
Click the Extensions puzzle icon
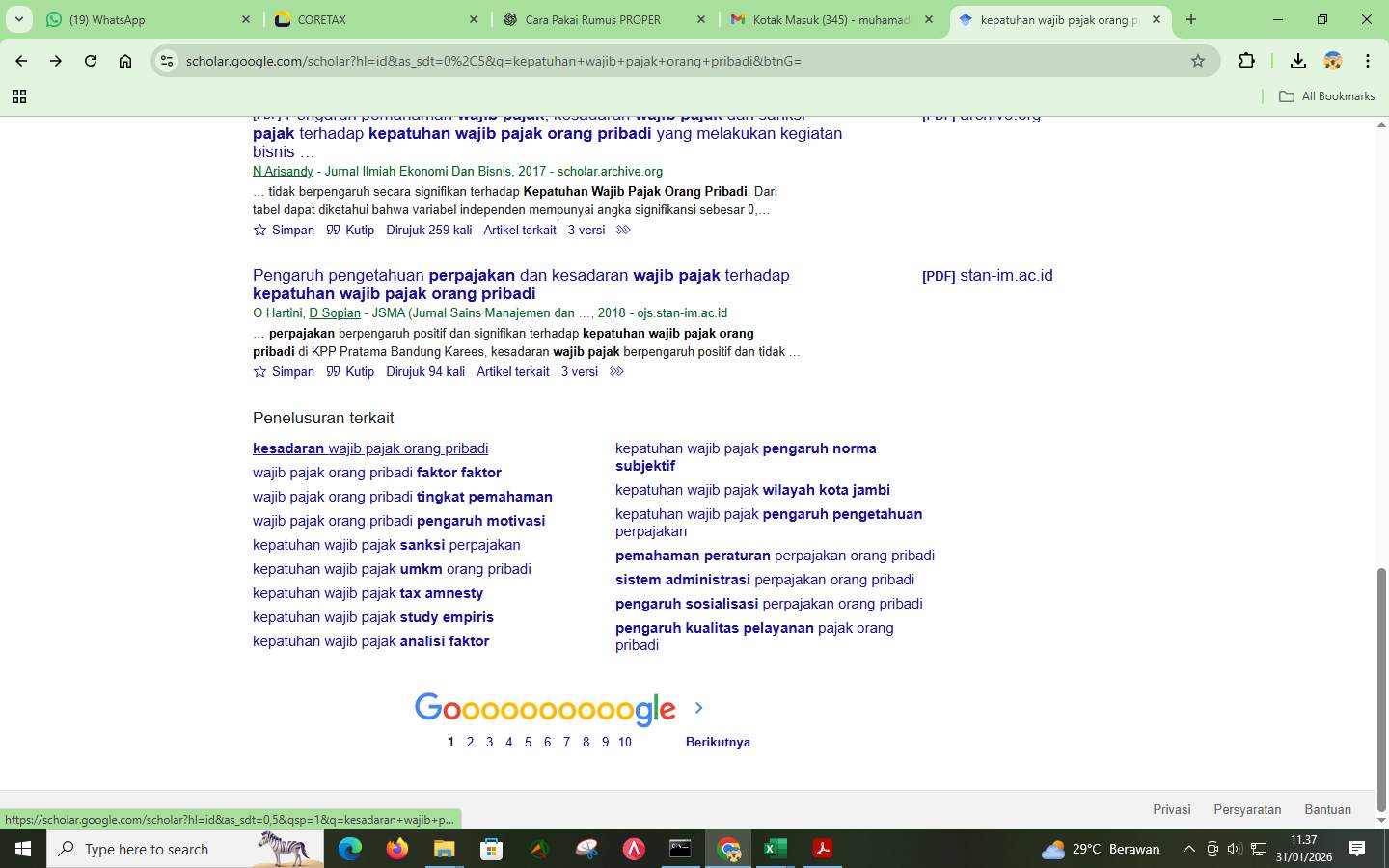1246,61
